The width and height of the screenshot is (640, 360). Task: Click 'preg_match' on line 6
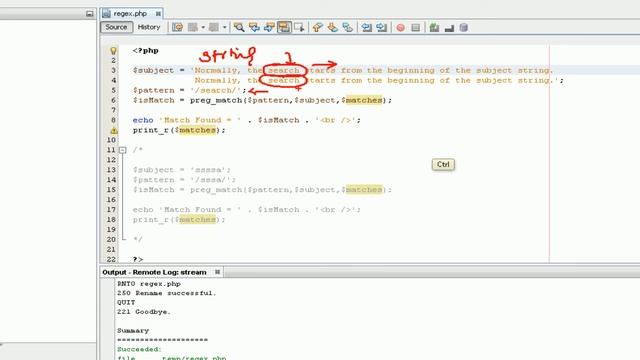216,100
